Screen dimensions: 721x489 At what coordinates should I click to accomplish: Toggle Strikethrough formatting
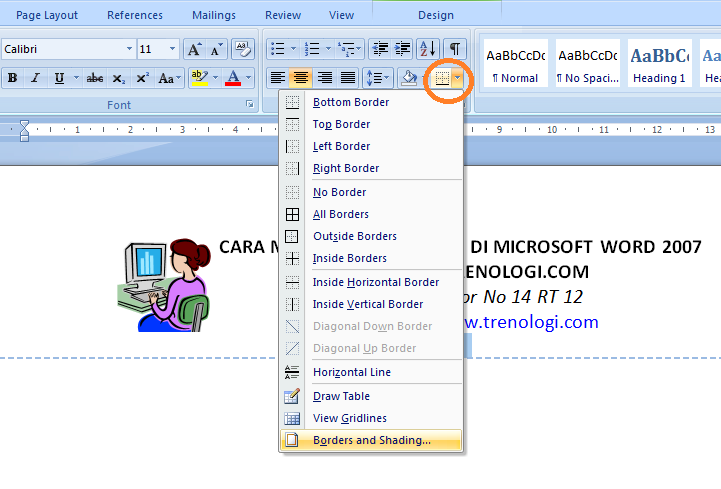(x=95, y=78)
